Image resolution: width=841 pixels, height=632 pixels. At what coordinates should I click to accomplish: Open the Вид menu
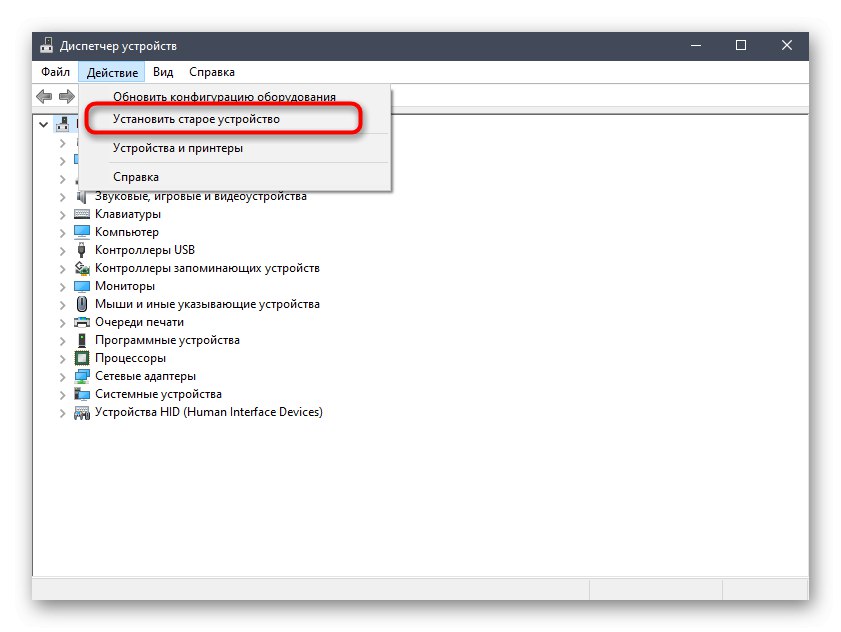tap(163, 72)
